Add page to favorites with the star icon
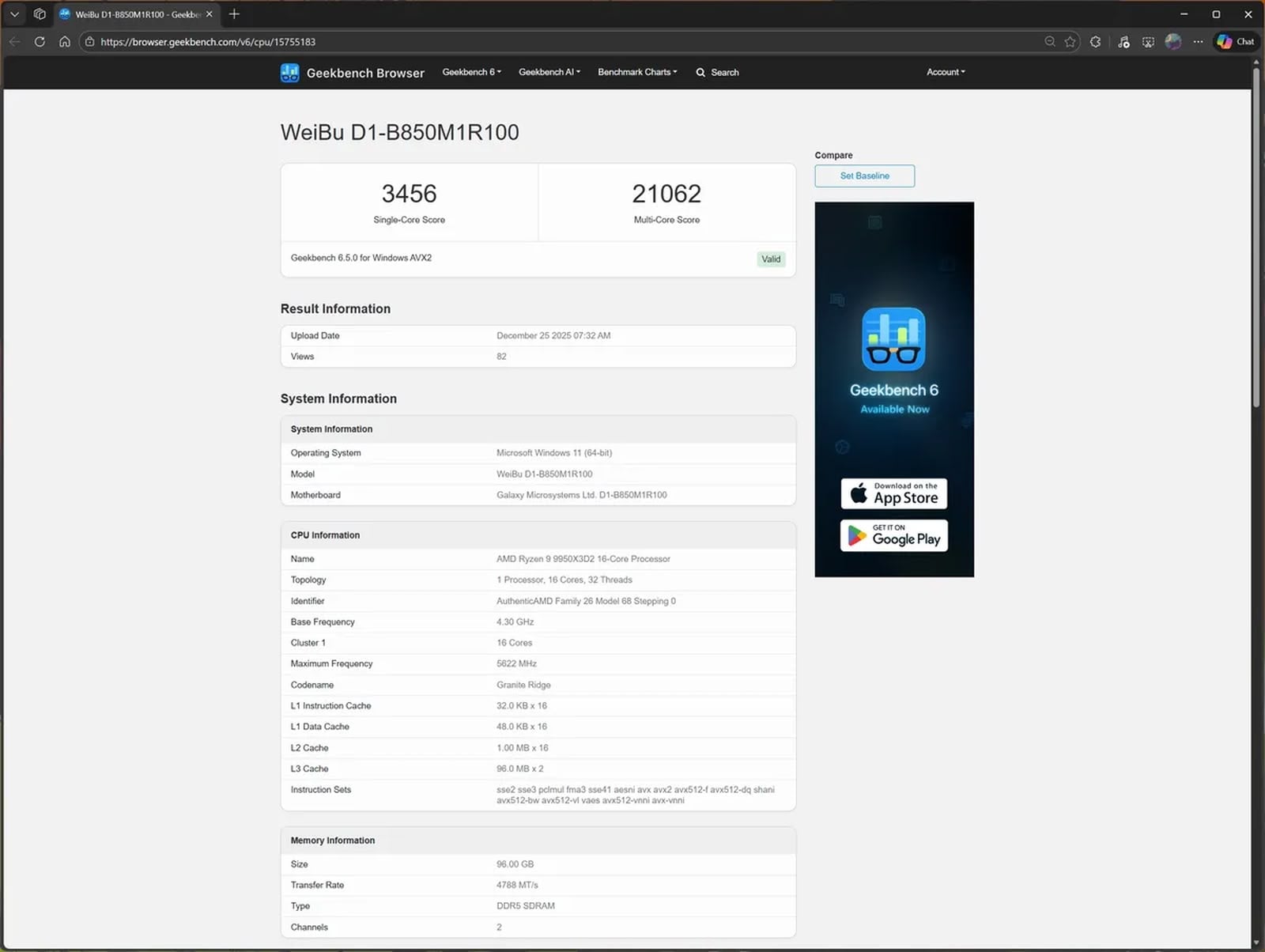Viewport: 1265px width, 952px height. (x=1071, y=41)
